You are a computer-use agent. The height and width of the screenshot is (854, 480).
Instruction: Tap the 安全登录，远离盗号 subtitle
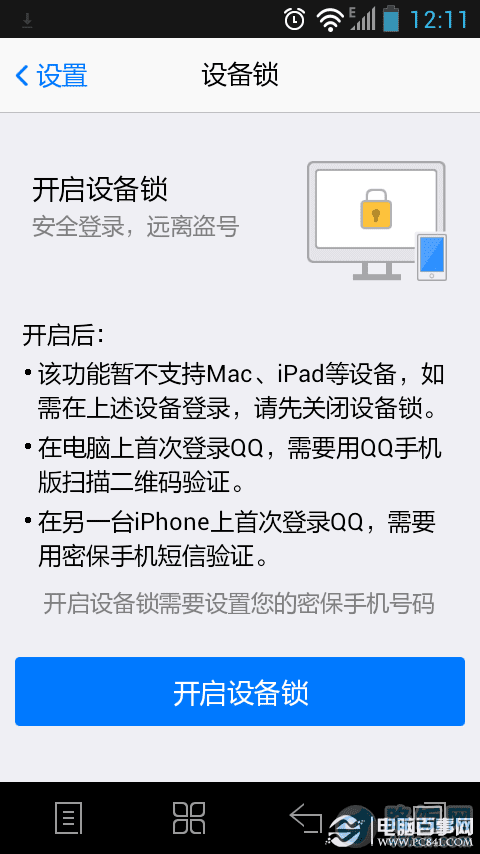tap(136, 227)
